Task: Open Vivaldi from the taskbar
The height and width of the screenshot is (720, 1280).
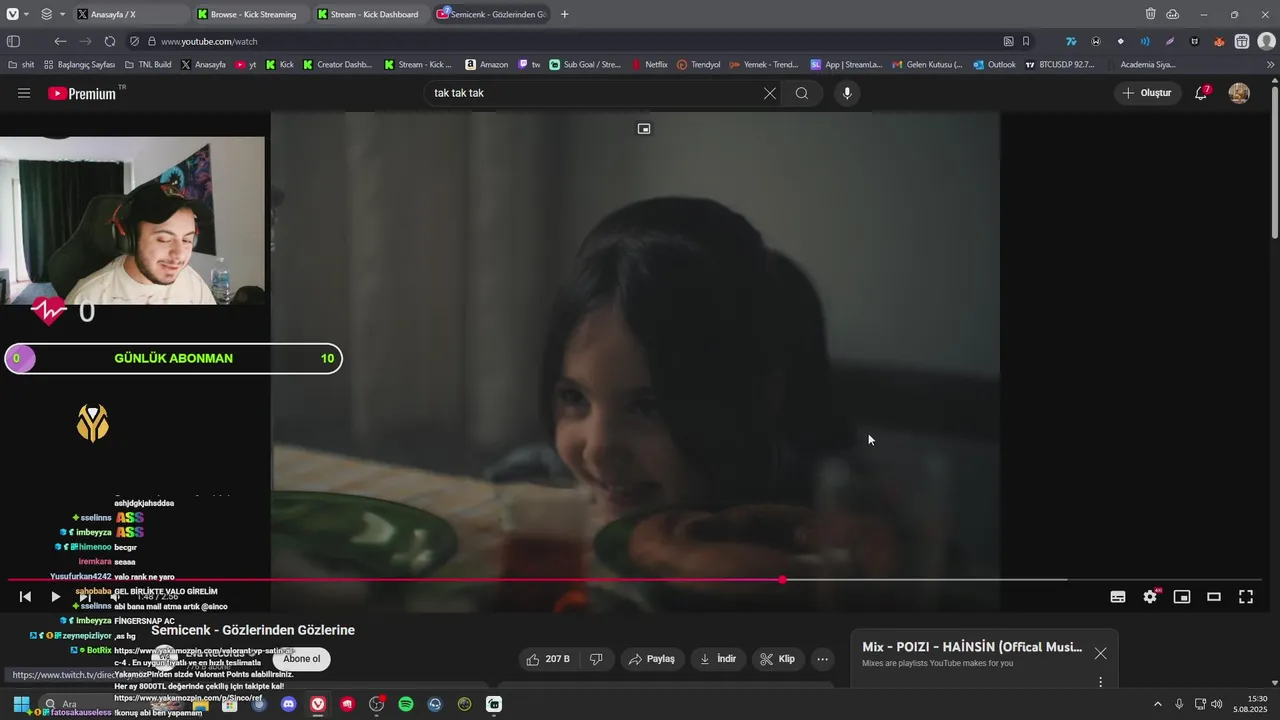Action: coord(318,704)
